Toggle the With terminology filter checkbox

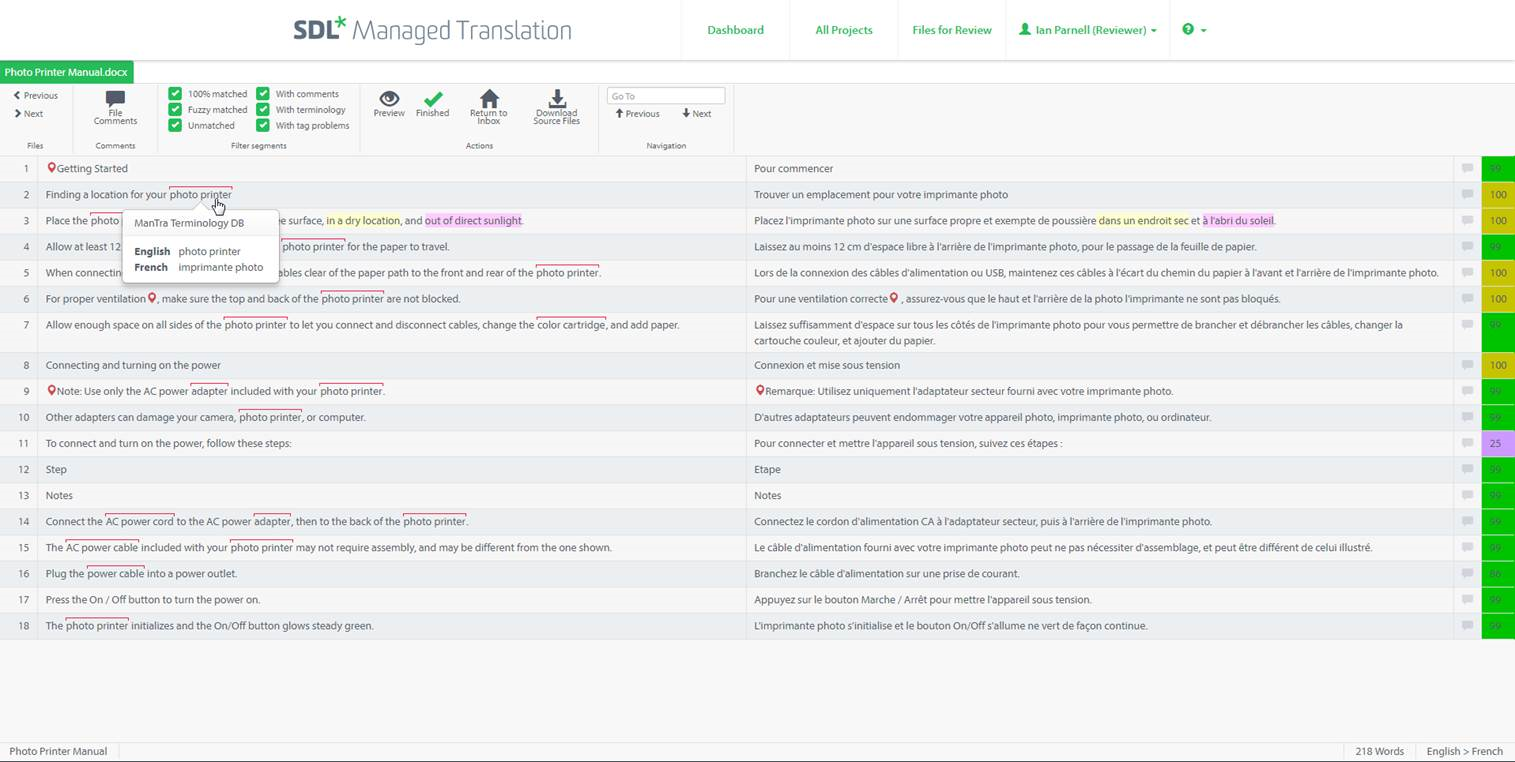coord(263,109)
